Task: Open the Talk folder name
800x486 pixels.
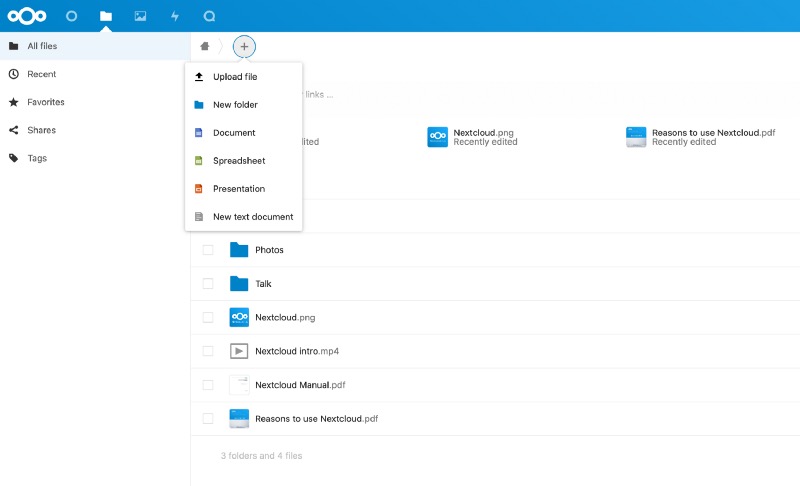Action: (x=263, y=284)
